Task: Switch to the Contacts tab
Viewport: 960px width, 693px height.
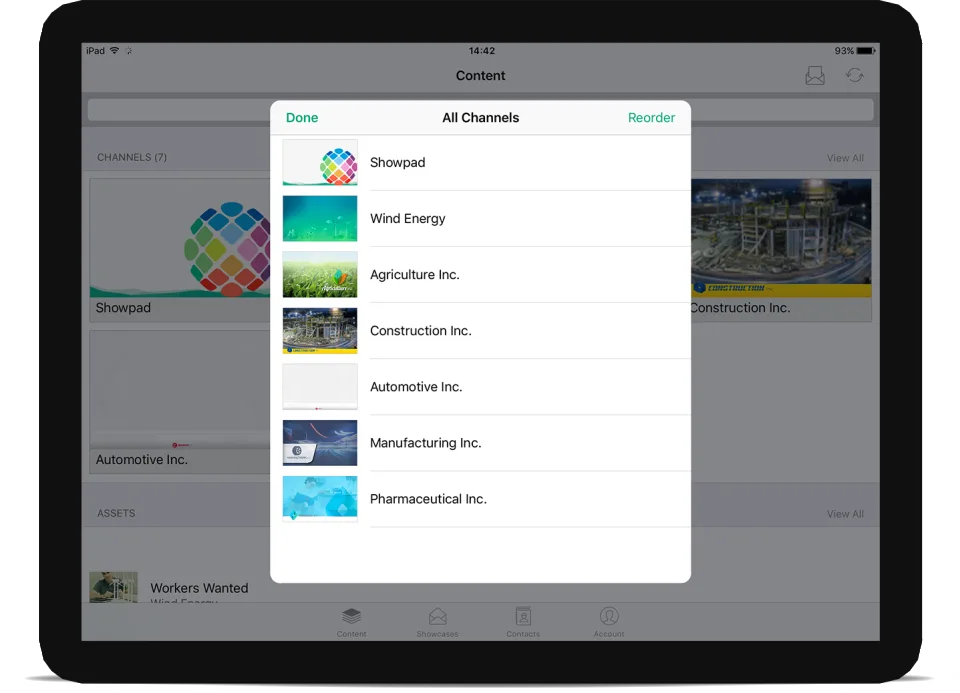Action: (x=523, y=623)
